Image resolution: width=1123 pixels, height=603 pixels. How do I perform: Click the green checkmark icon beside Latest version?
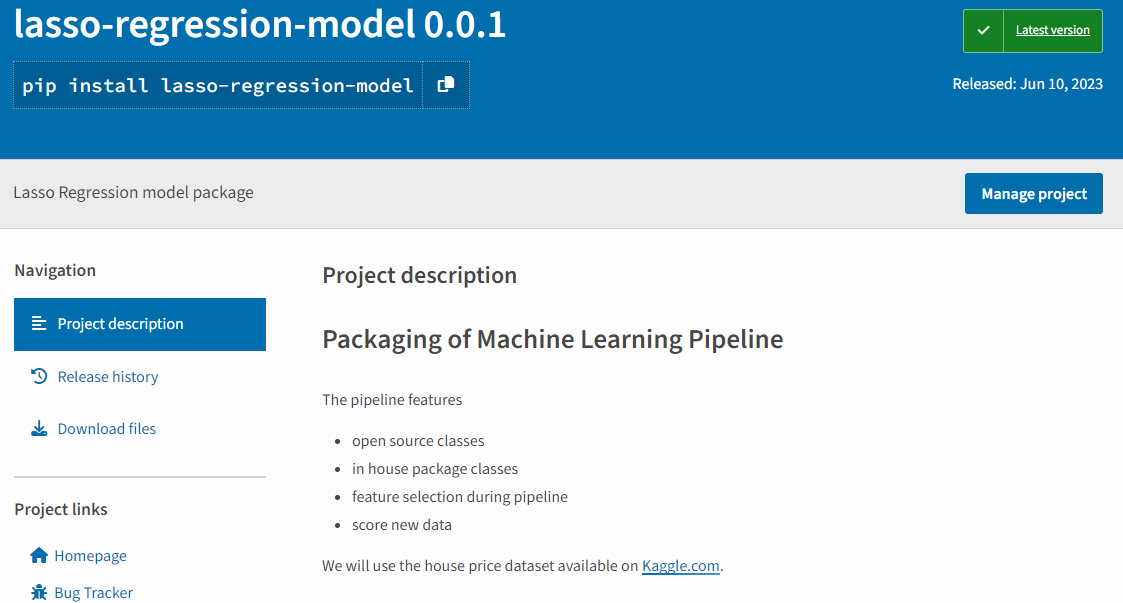click(x=984, y=31)
